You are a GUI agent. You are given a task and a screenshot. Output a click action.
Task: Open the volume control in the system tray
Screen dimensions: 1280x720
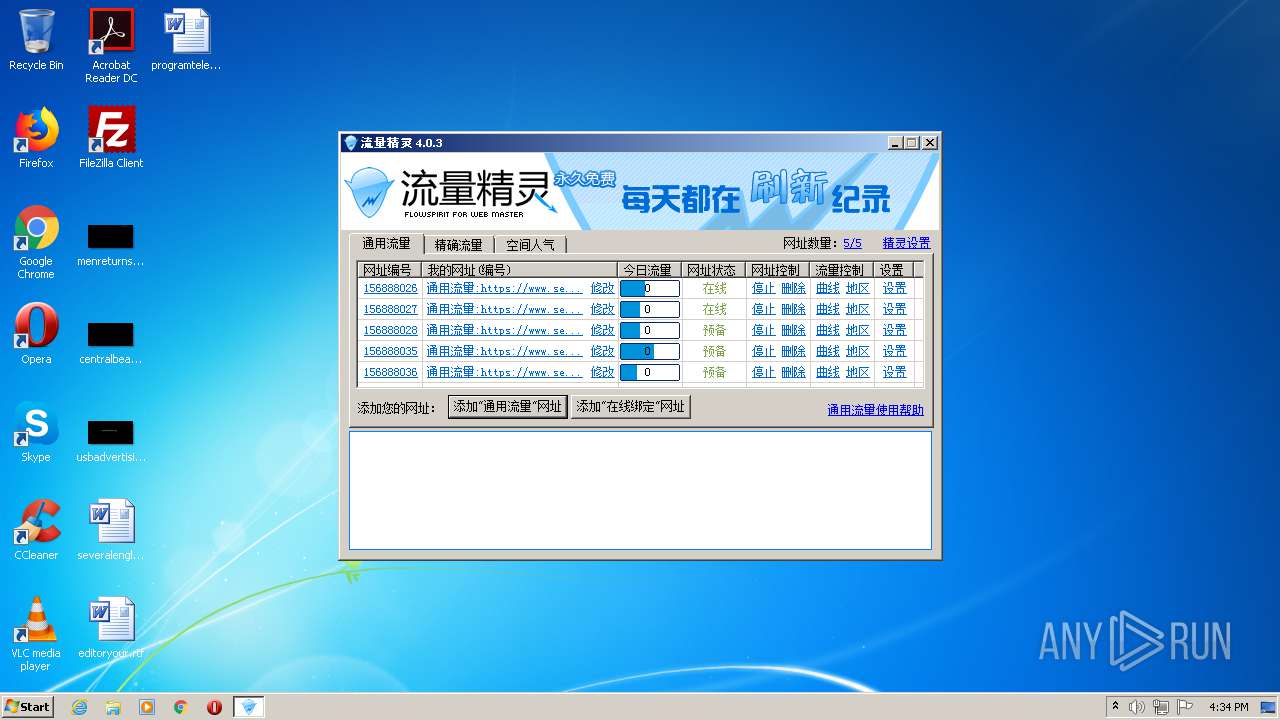click(1137, 707)
